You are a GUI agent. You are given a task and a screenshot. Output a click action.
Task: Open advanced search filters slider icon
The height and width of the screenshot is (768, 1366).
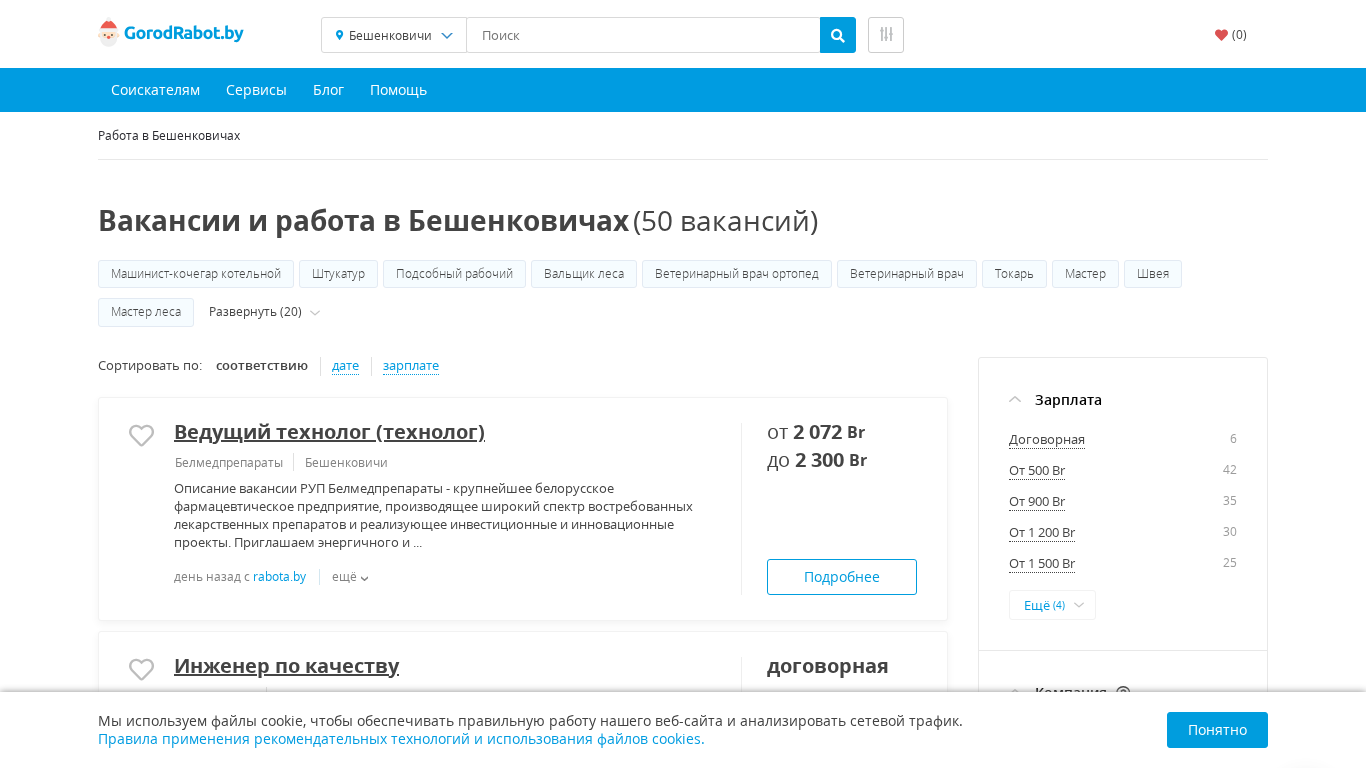coord(886,35)
